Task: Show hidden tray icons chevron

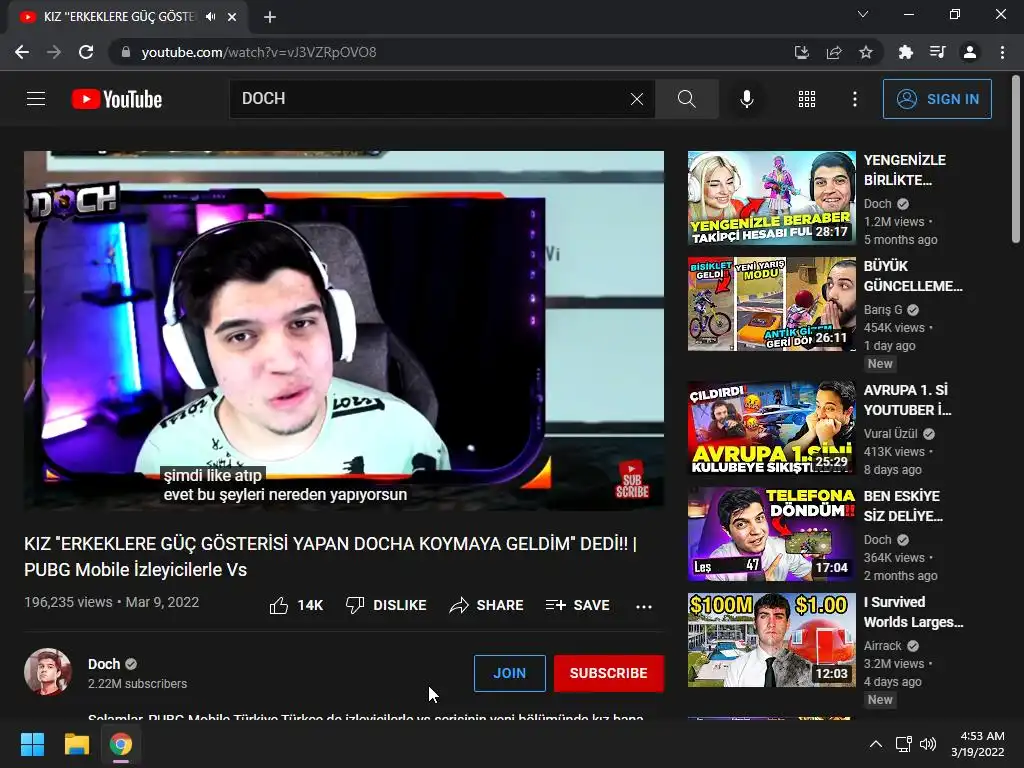Action: point(876,744)
